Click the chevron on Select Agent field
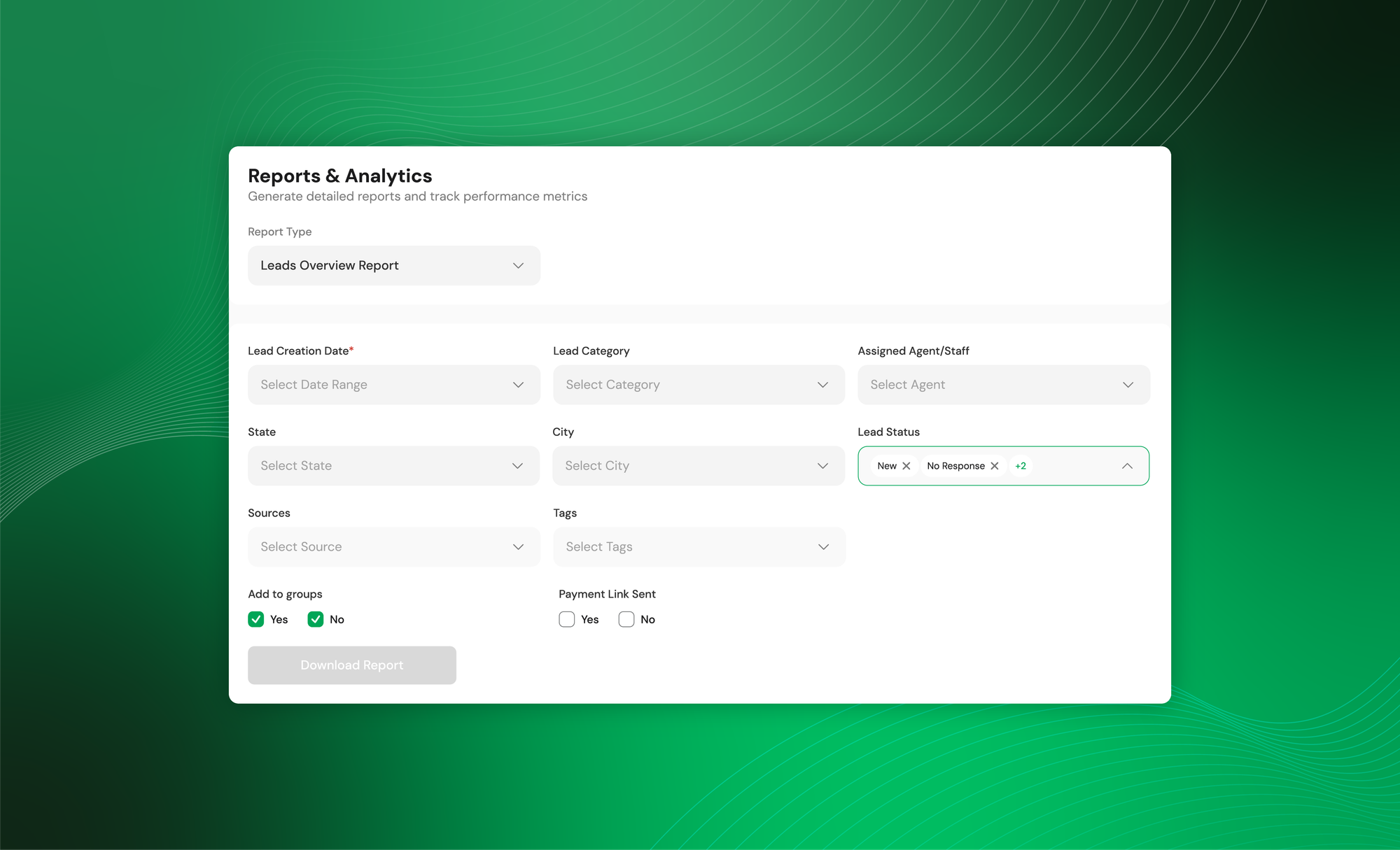The height and width of the screenshot is (850, 1400). (x=1128, y=384)
